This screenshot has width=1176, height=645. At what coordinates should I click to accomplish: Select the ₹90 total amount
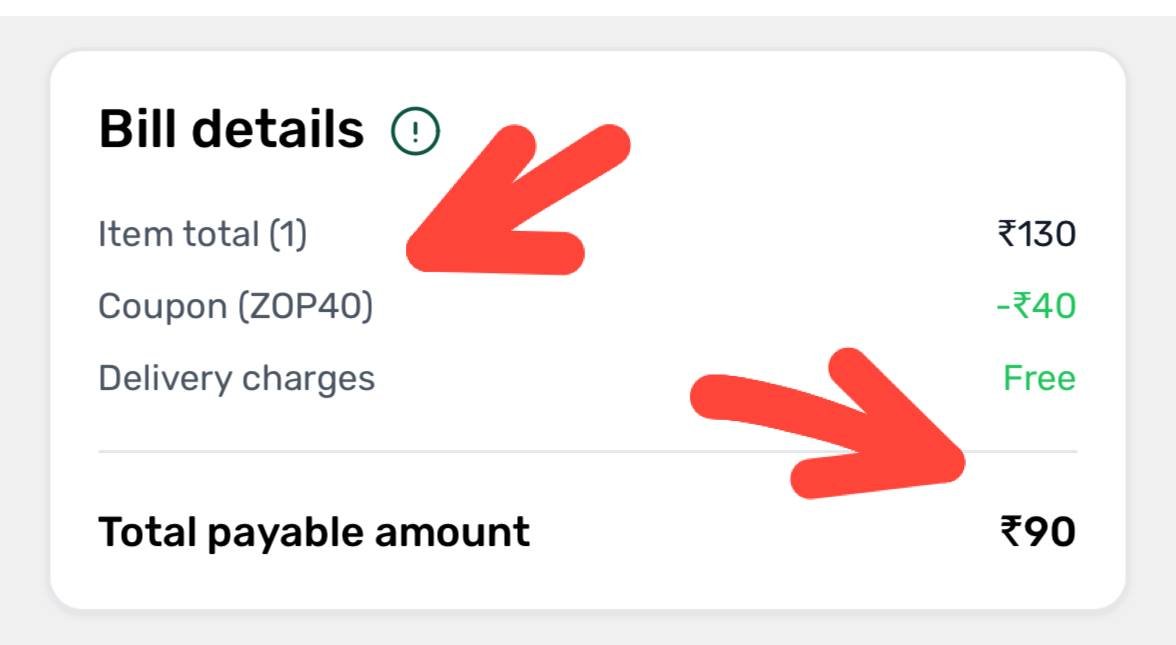tap(1038, 532)
